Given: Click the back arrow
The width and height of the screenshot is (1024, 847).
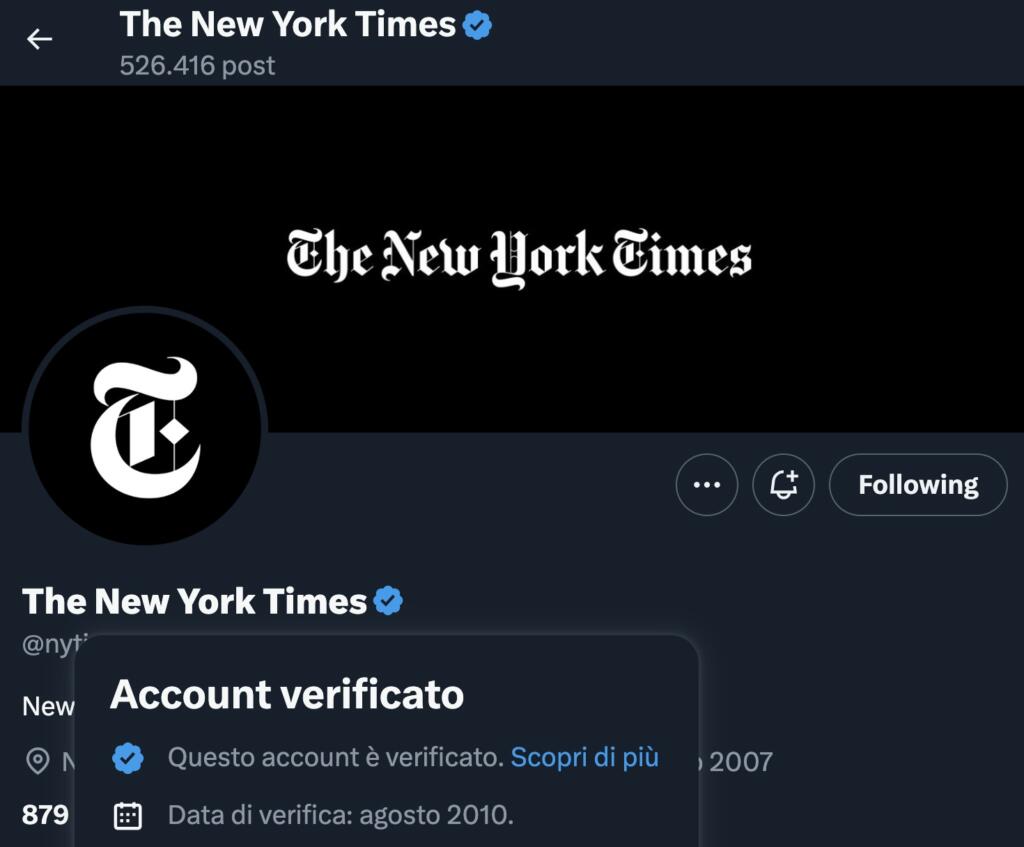Looking at the screenshot, I should (x=39, y=40).
